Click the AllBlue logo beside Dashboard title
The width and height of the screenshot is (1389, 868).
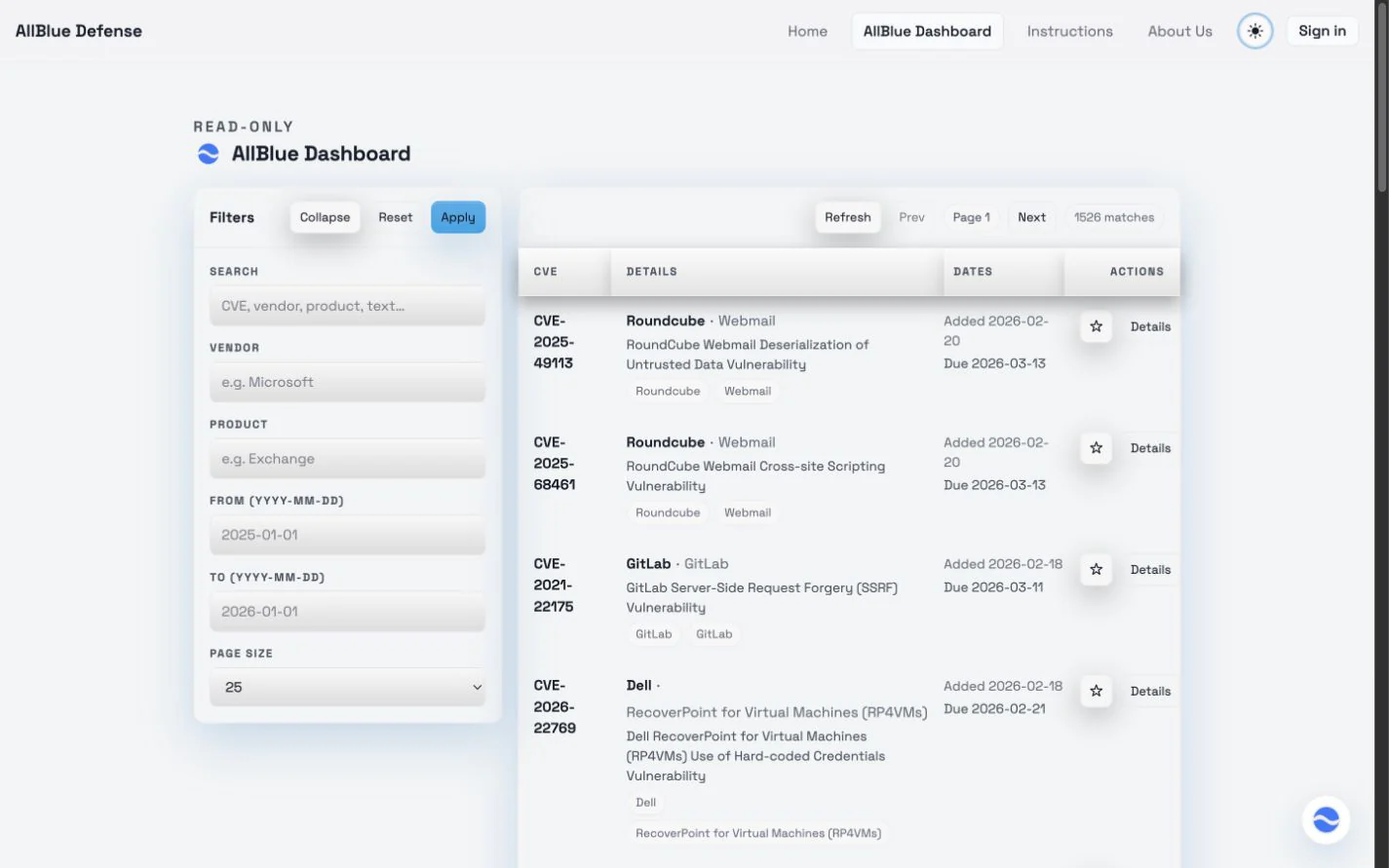[209, 154]
